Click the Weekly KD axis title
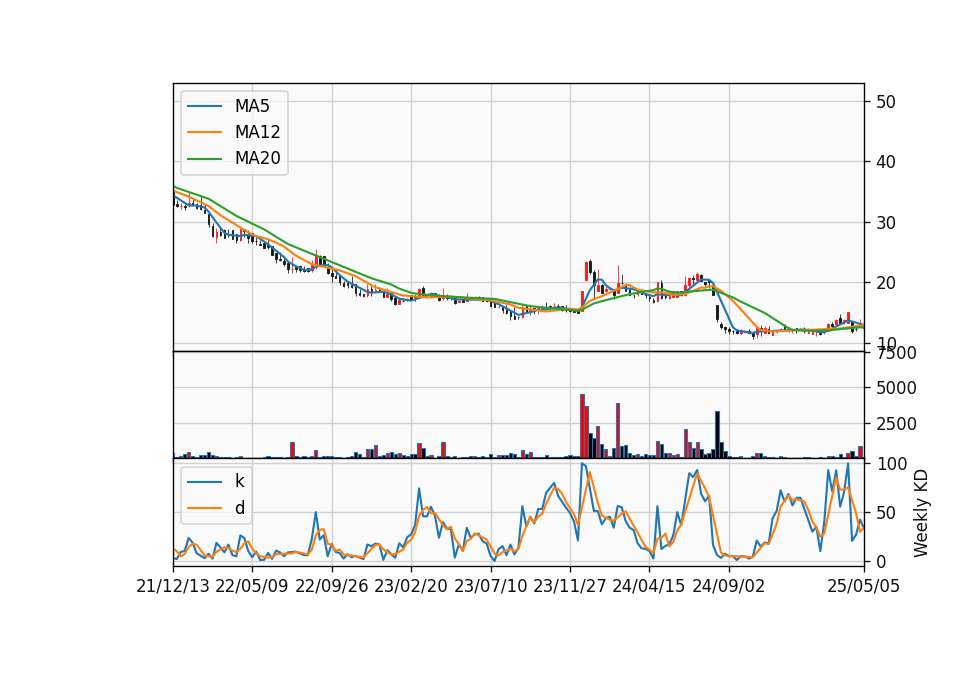Viewport: 960px width, 690px height. click(921, 514)
